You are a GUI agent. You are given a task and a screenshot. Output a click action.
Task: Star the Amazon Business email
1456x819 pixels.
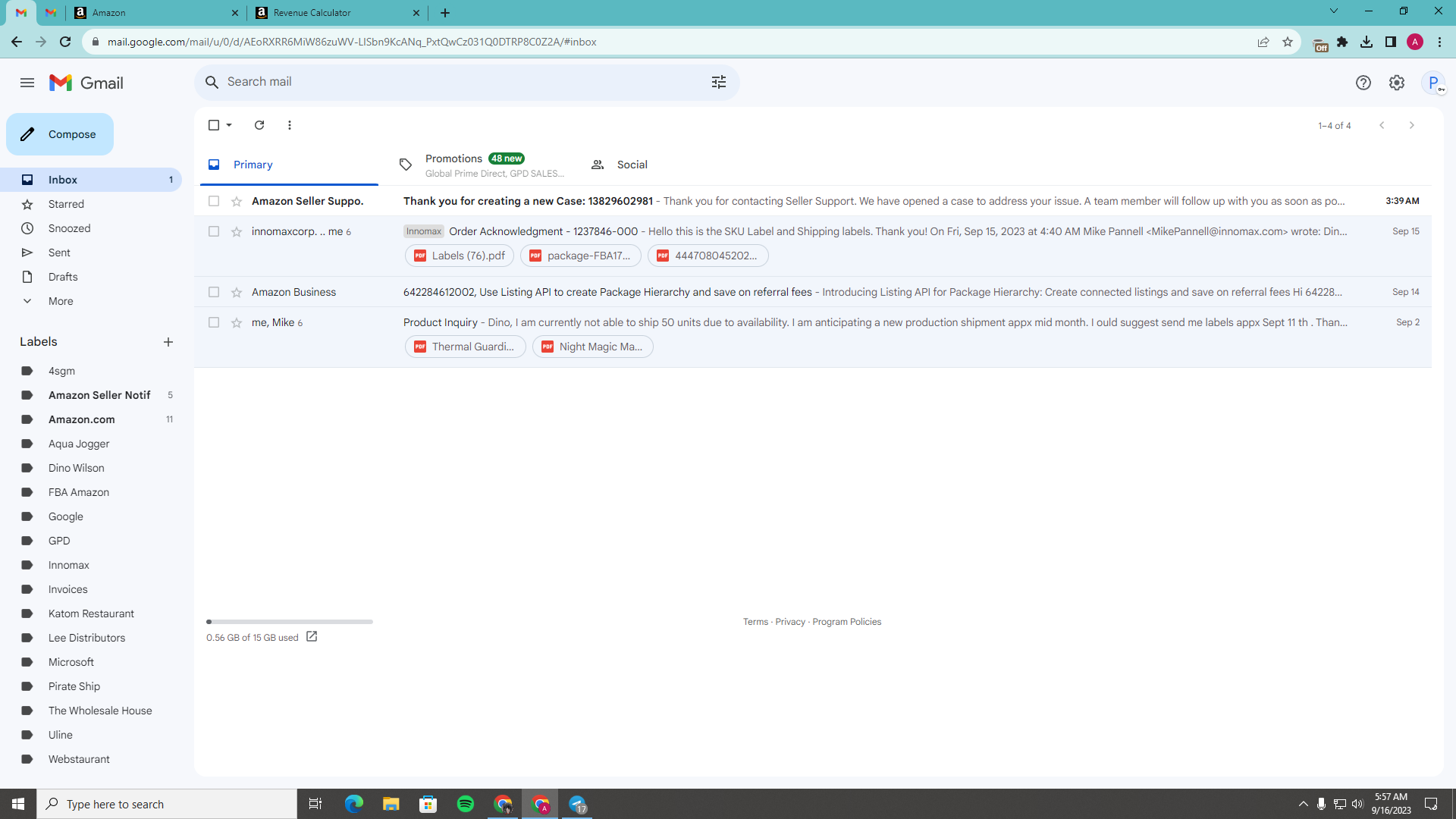[x=237, y=292]
